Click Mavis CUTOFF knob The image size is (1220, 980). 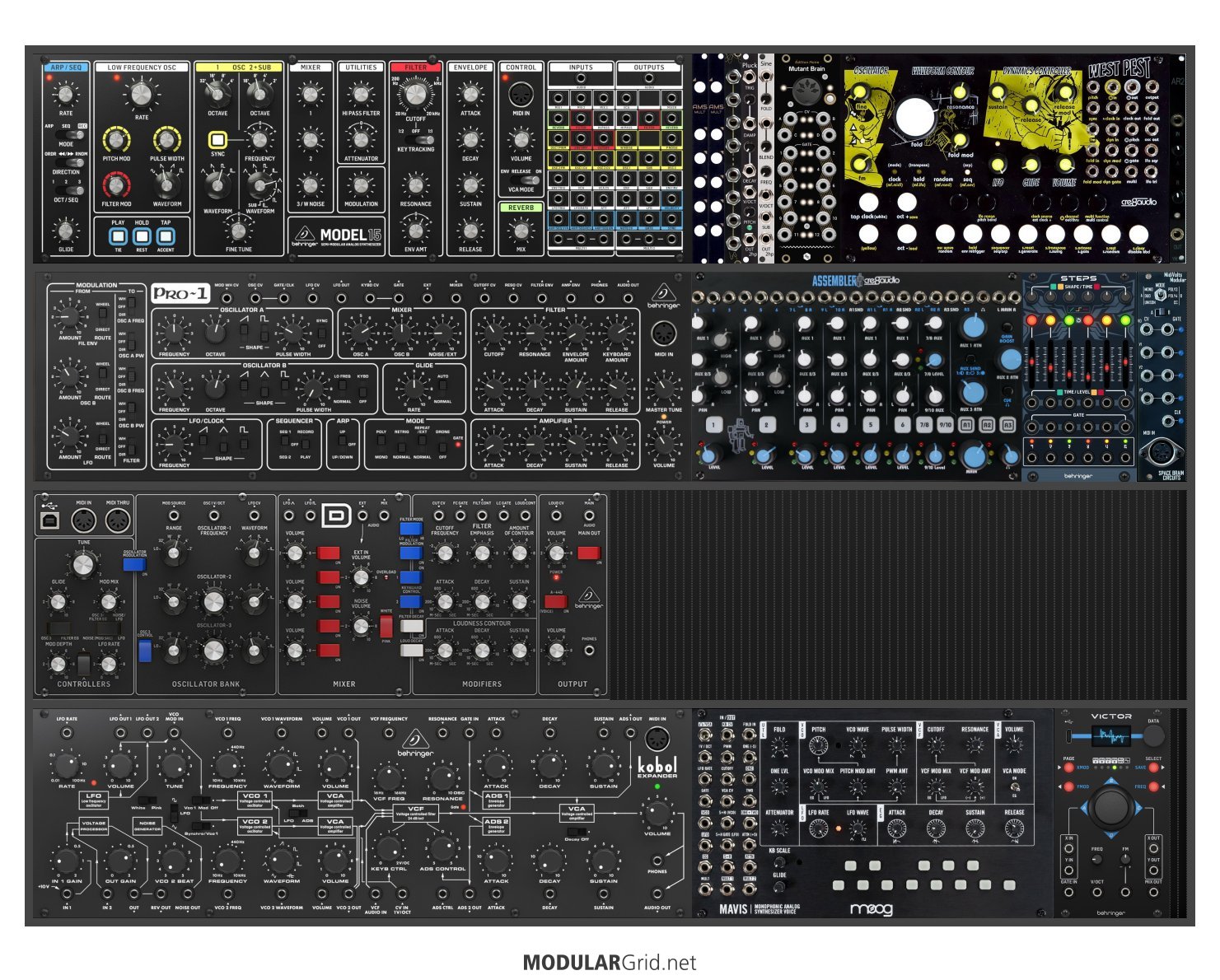[x=936, y=746]
